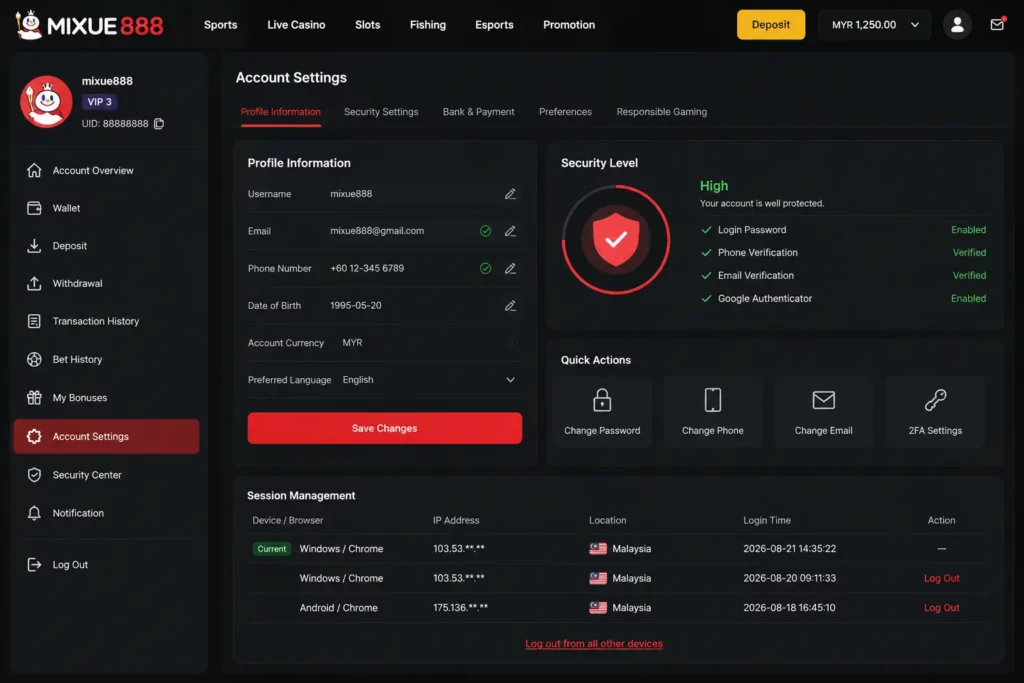Open the user profile icon in header
The image size is (1024, 683).
pos(957,25)
